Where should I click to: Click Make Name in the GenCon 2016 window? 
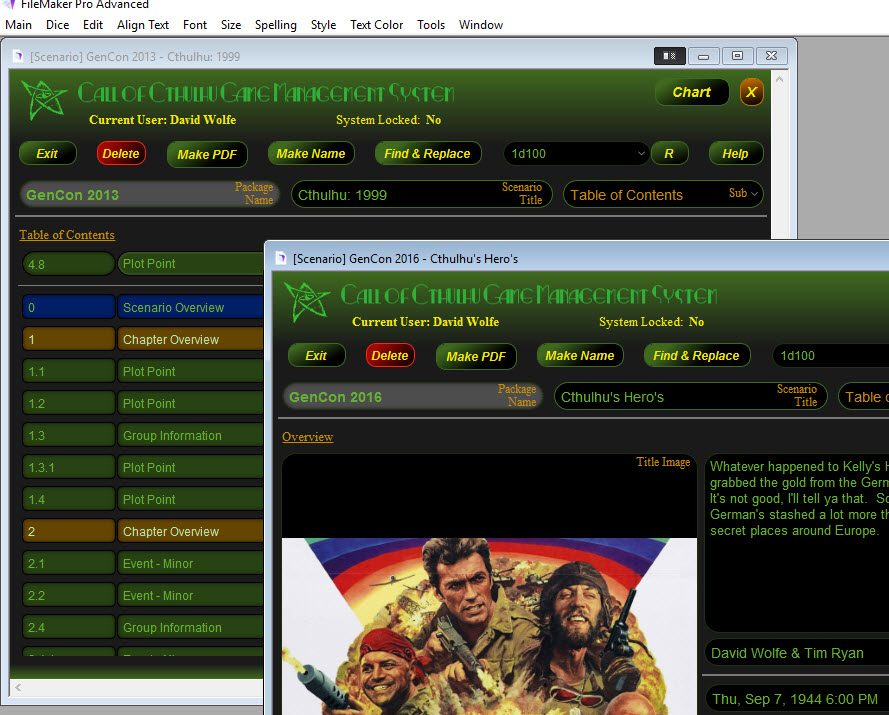(x=580, y=356)
